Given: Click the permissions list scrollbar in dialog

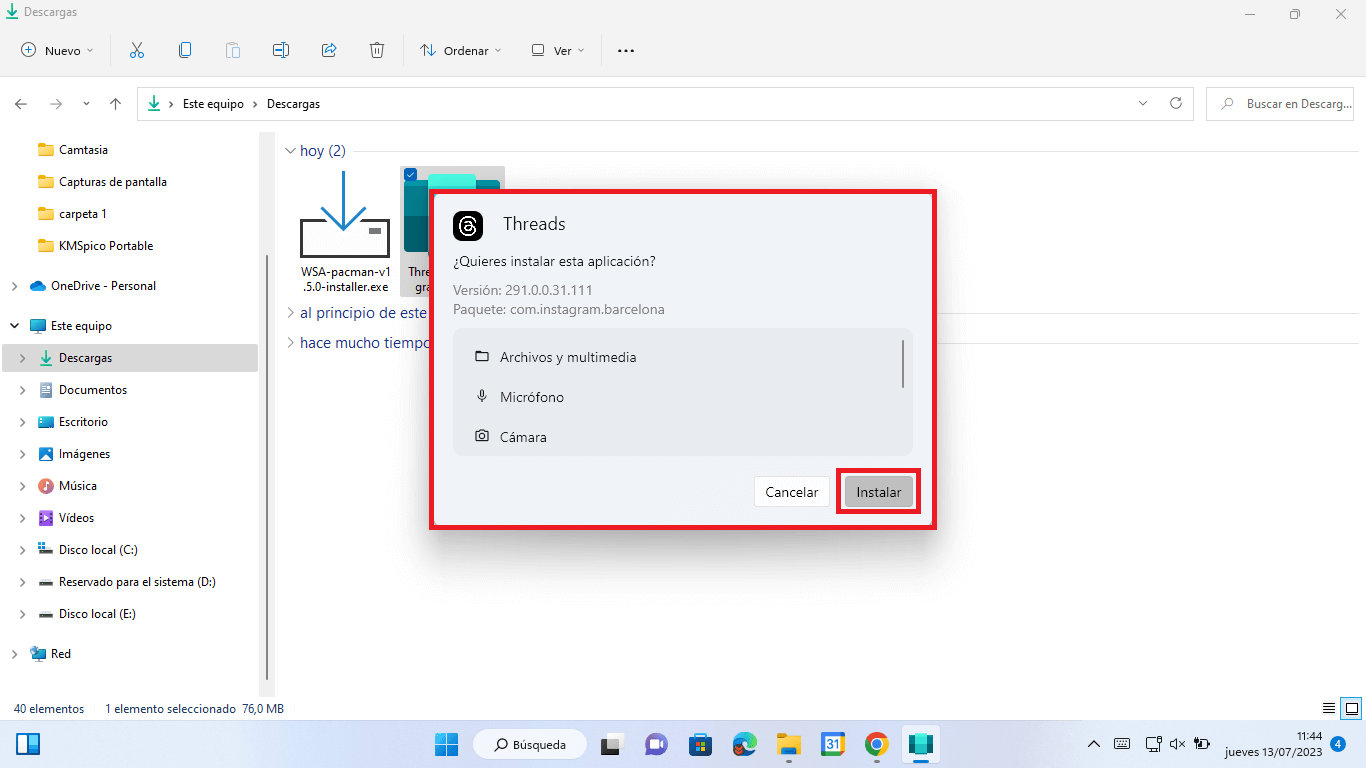Looking at the screenshot, I should tap(903, 364).
